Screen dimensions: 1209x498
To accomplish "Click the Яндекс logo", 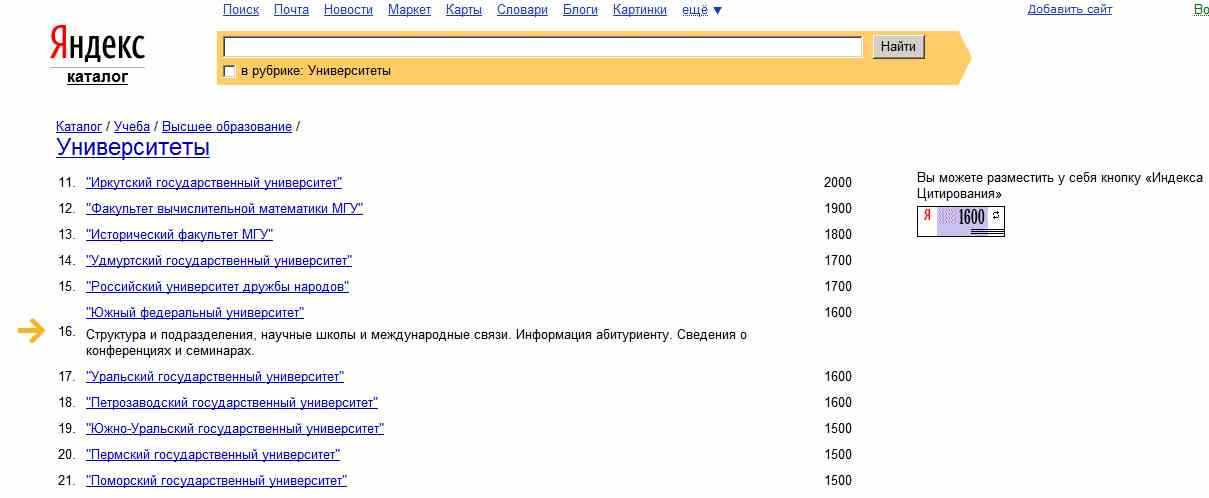I will click(97, 45).
